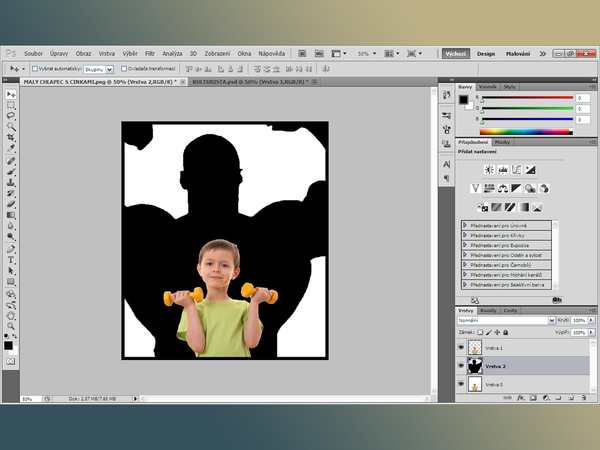Click the Vibrance adjustment icon
The image size is (600, 450).
(x=476, y=188)
